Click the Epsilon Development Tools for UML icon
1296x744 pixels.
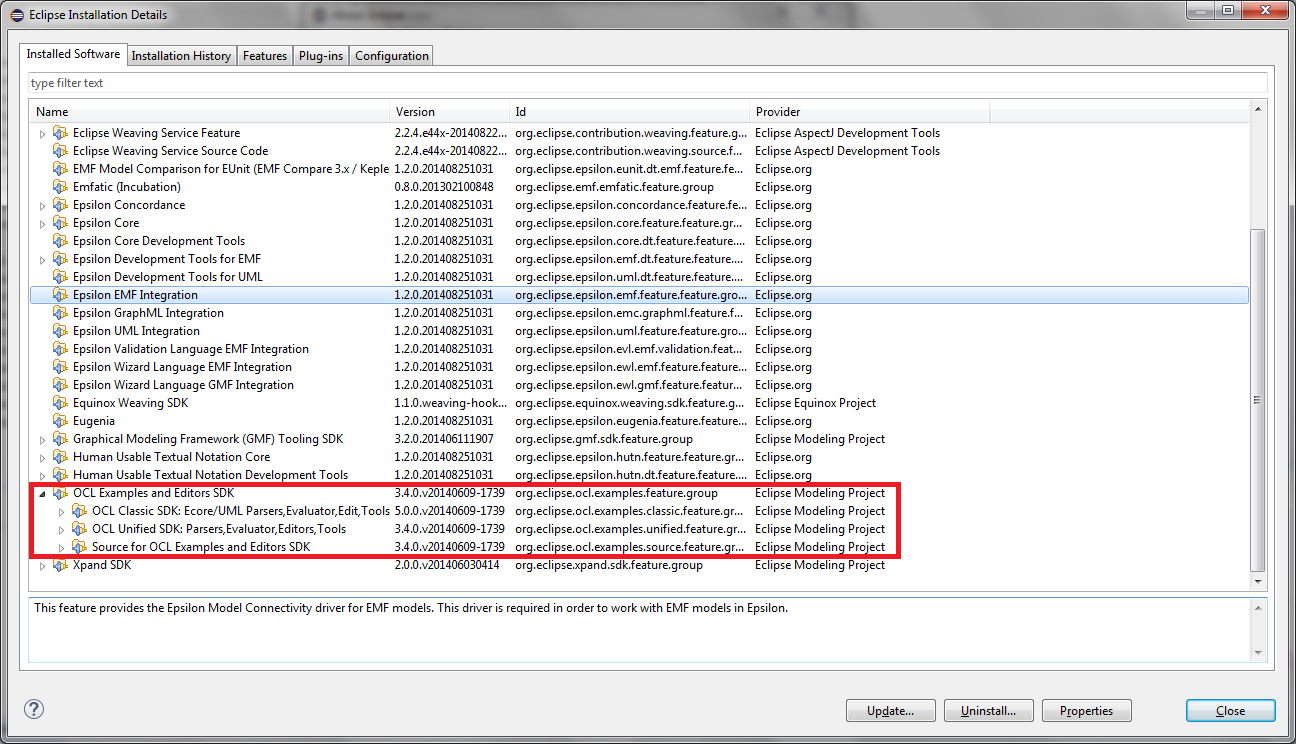click(61, 277)
